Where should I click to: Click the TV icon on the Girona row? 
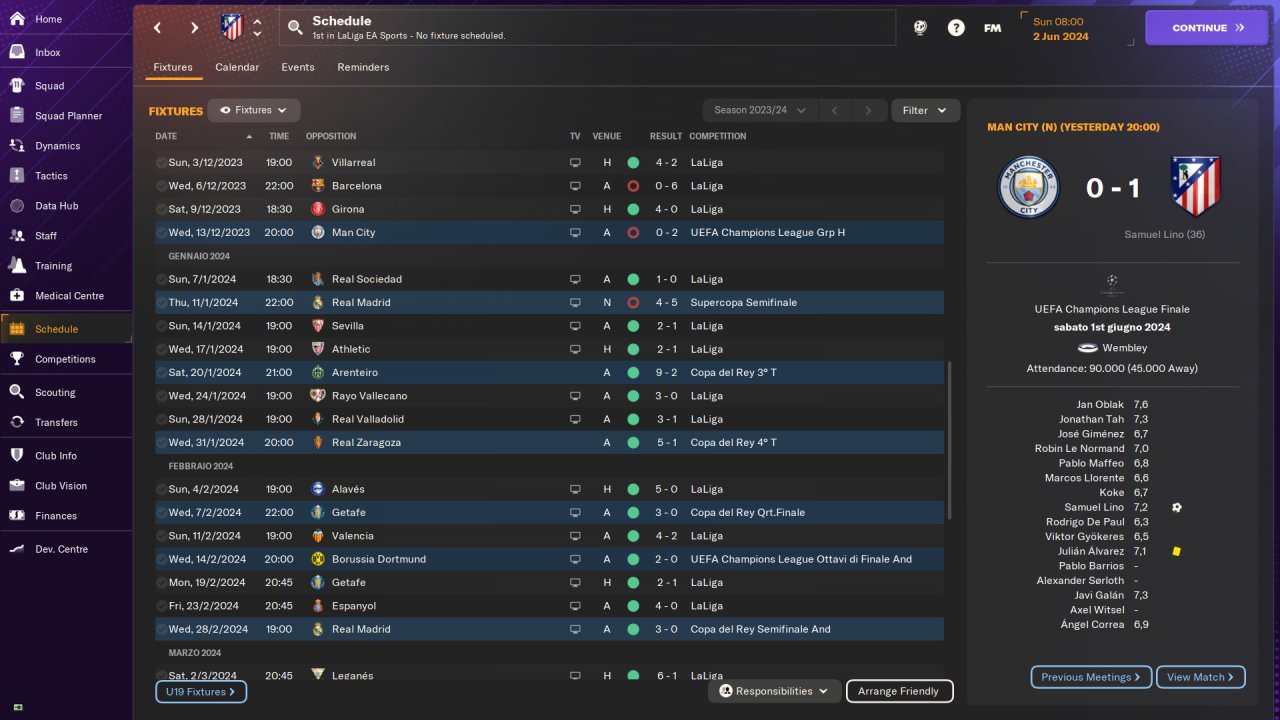point(575,209)
